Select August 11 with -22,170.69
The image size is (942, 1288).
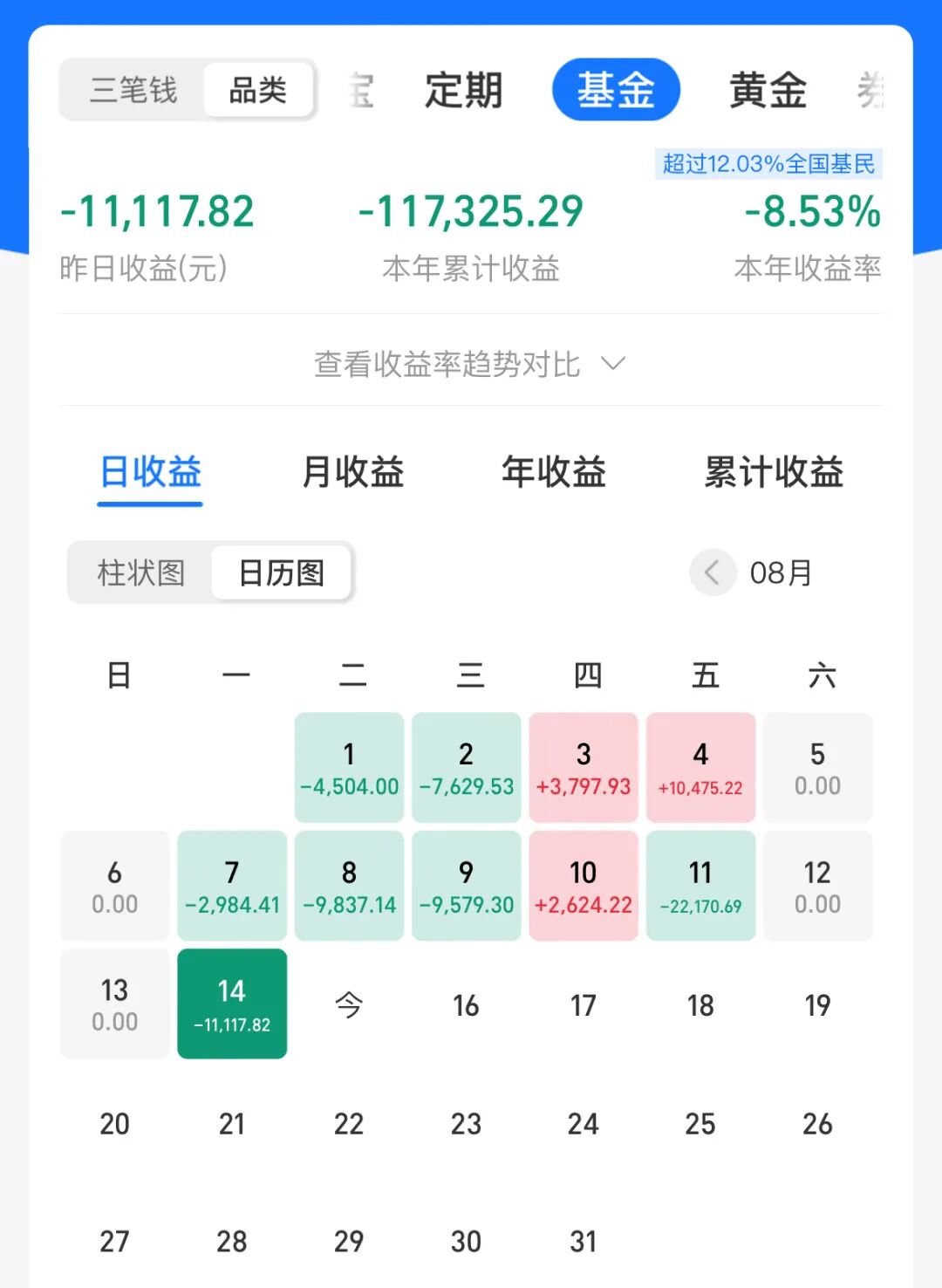click(700, 886)
